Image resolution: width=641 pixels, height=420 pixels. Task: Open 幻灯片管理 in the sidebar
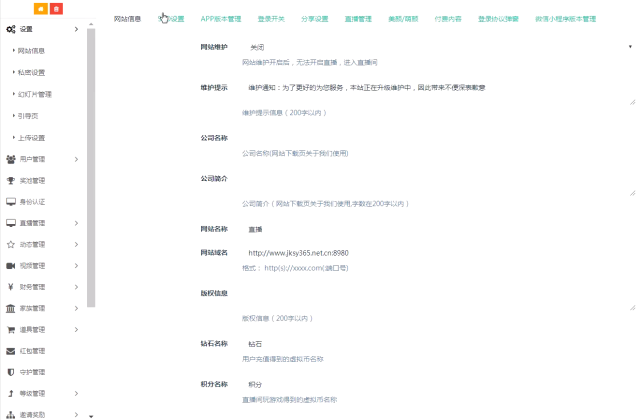click(35, 94)
